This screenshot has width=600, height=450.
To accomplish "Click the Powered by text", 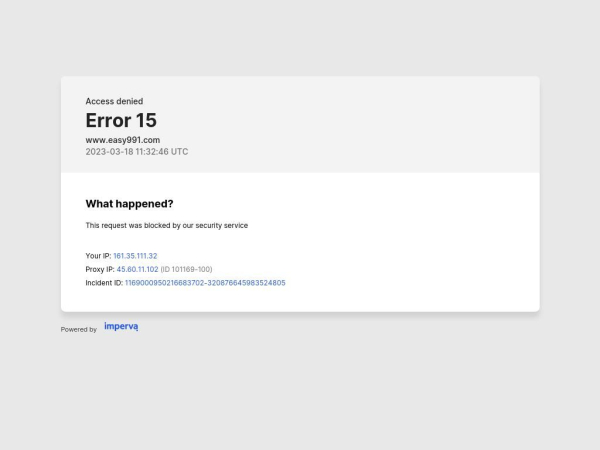I will (79, 329).
